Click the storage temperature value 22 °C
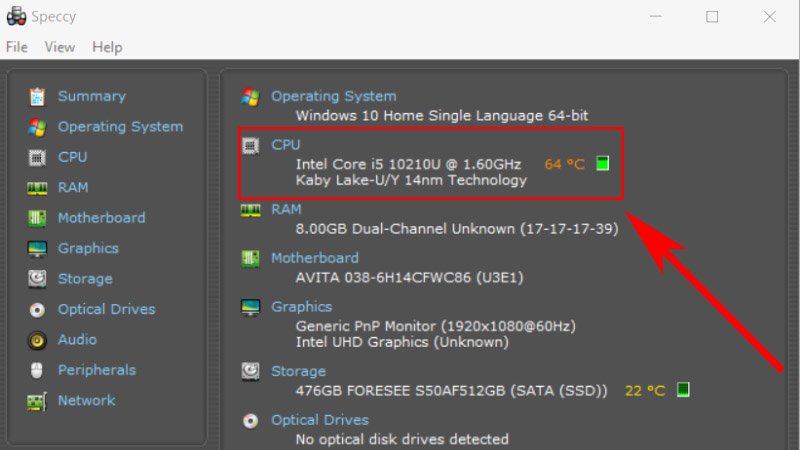 click(x=645, y=391)
